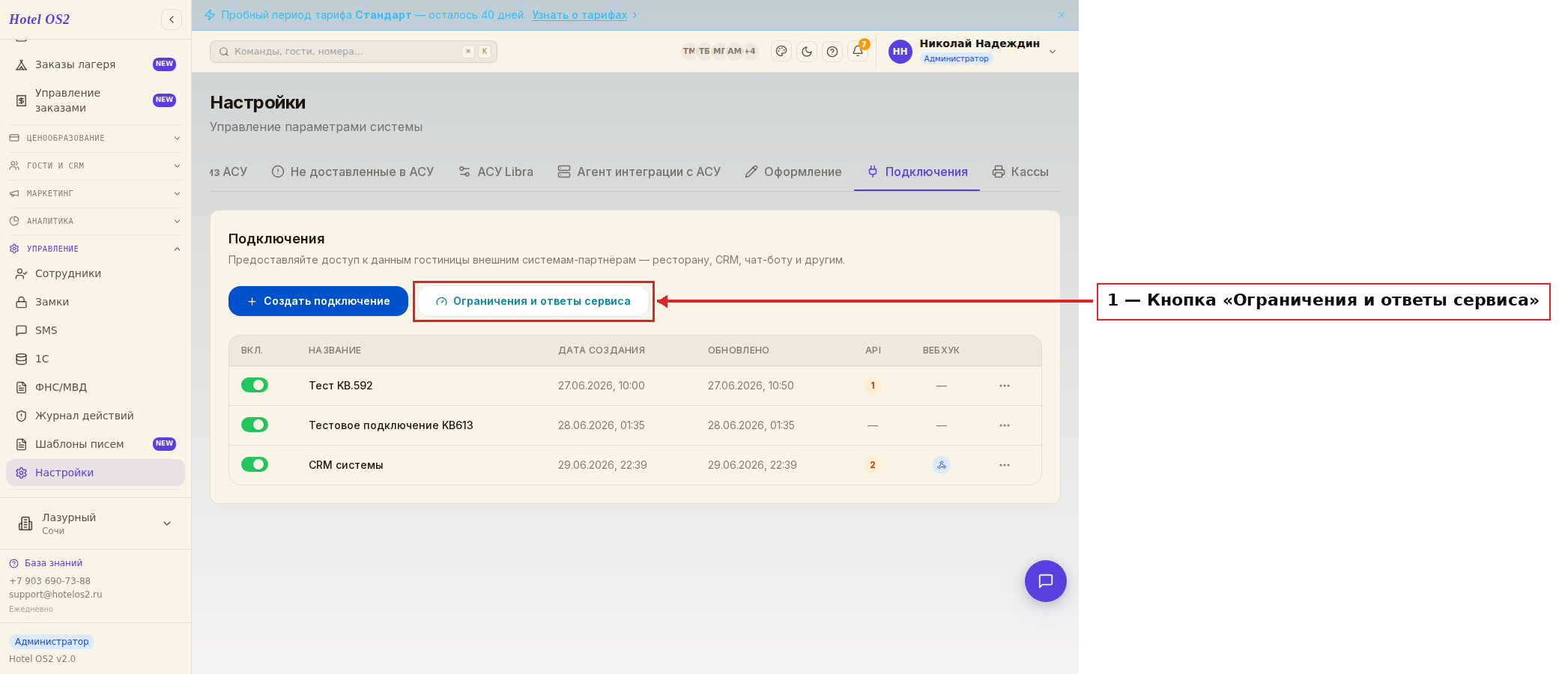The width and height of the screenshot is (1568, 674).
Task: Select Настройки in sidebar
Action: (x=95, y=473)
